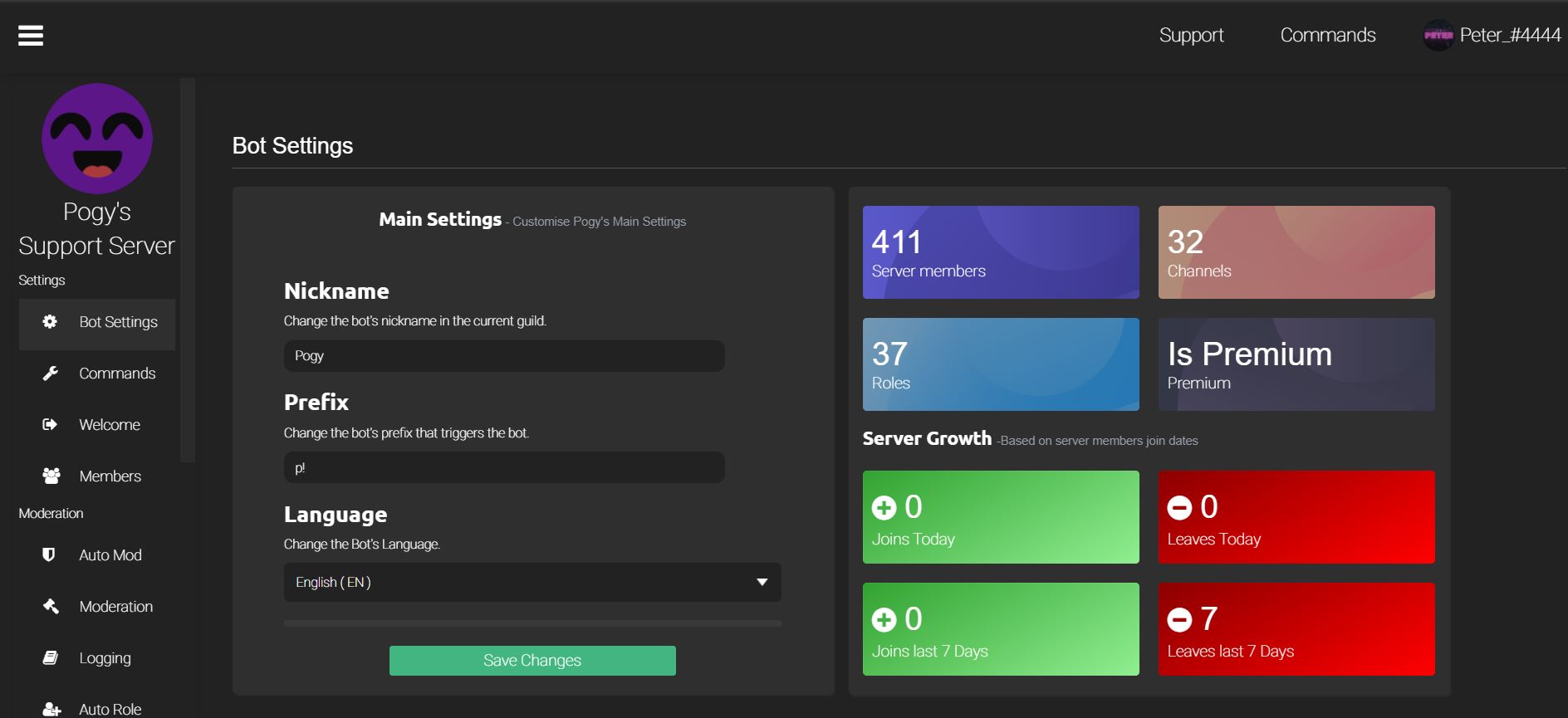Click the Bot Settings page title
The height and width of the screenshot is (718, 1568).
pyautogui.click(x=292, y=145)
